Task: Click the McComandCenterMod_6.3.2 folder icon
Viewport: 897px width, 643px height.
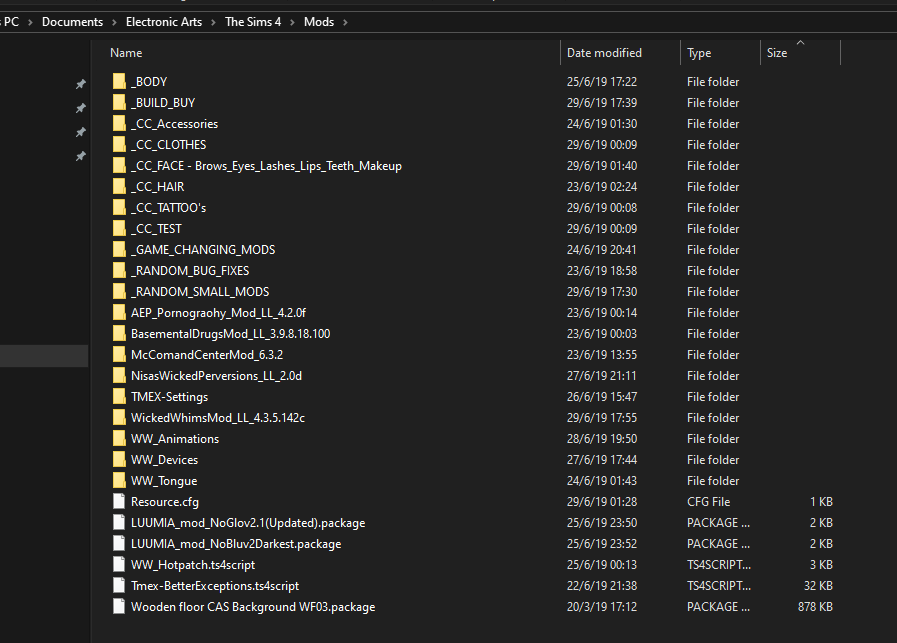Action: [119, 355]
